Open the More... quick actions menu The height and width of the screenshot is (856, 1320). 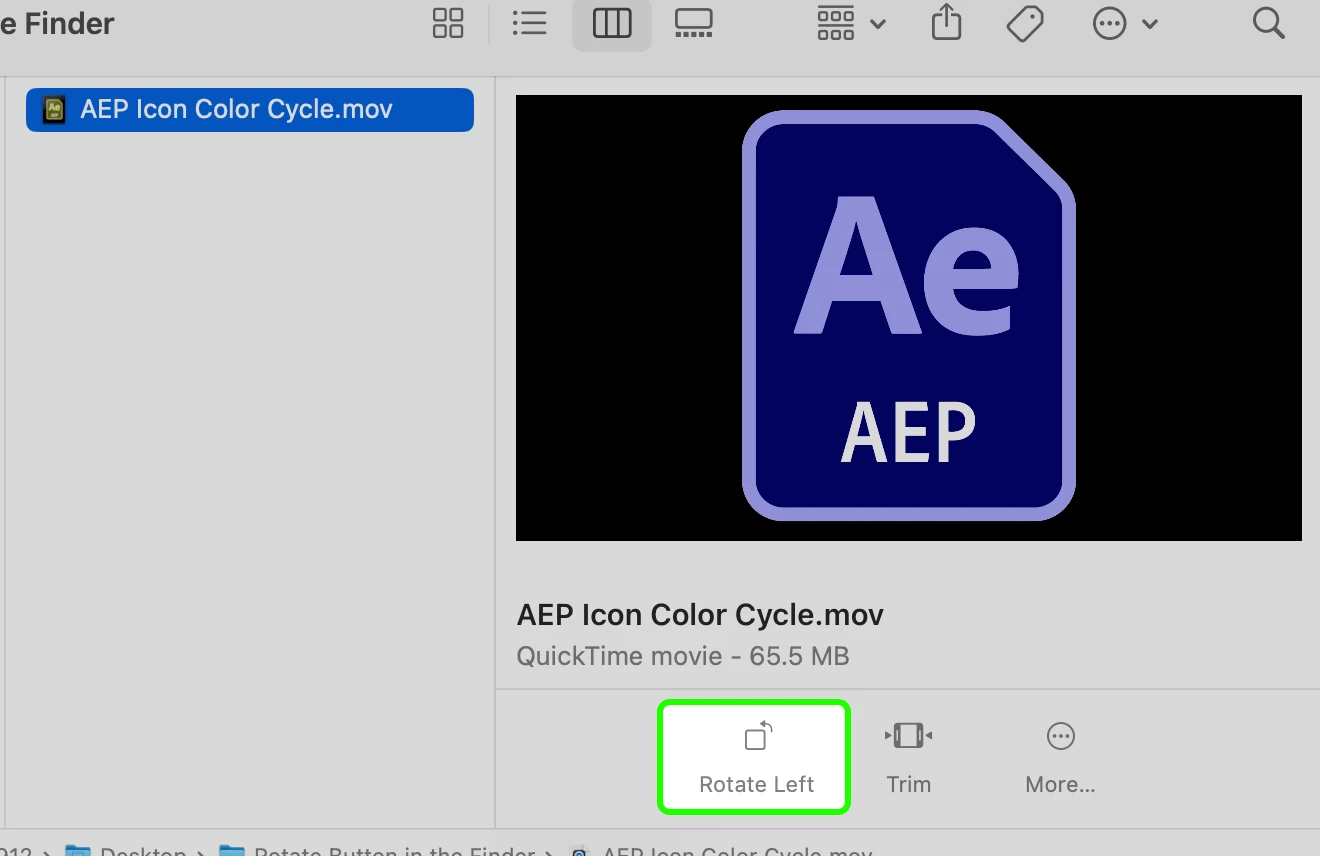(1060, 758)
